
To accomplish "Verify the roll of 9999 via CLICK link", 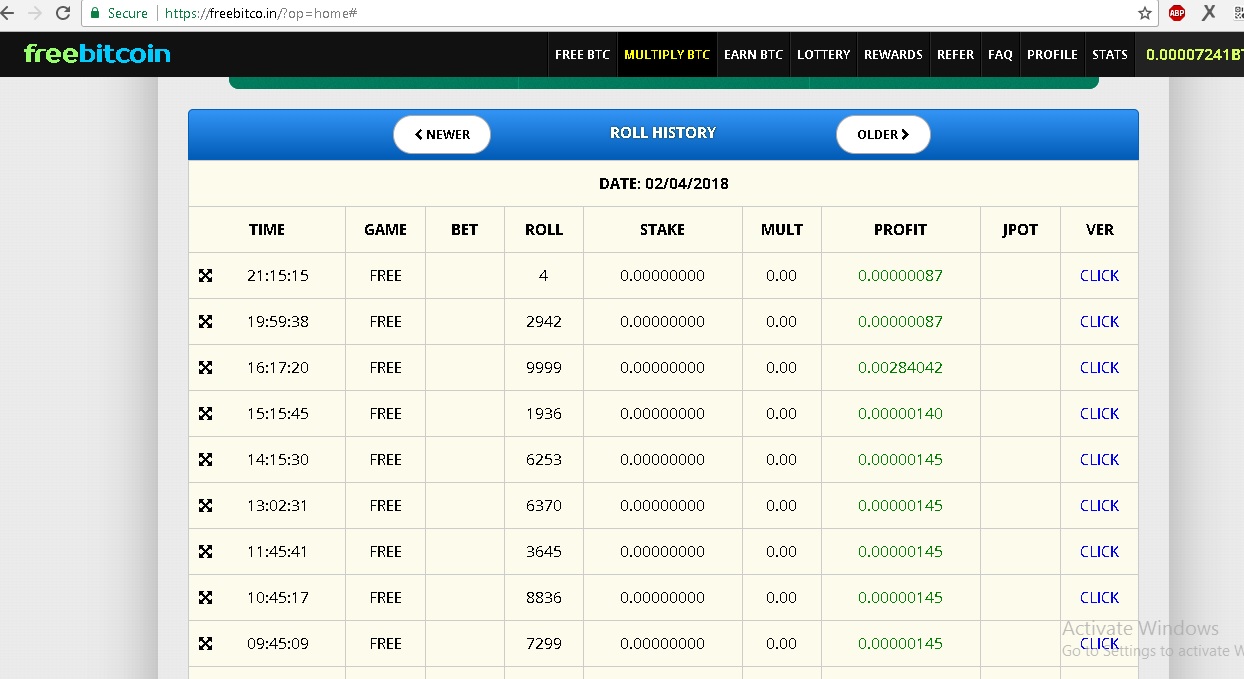I will point(1099,368).
